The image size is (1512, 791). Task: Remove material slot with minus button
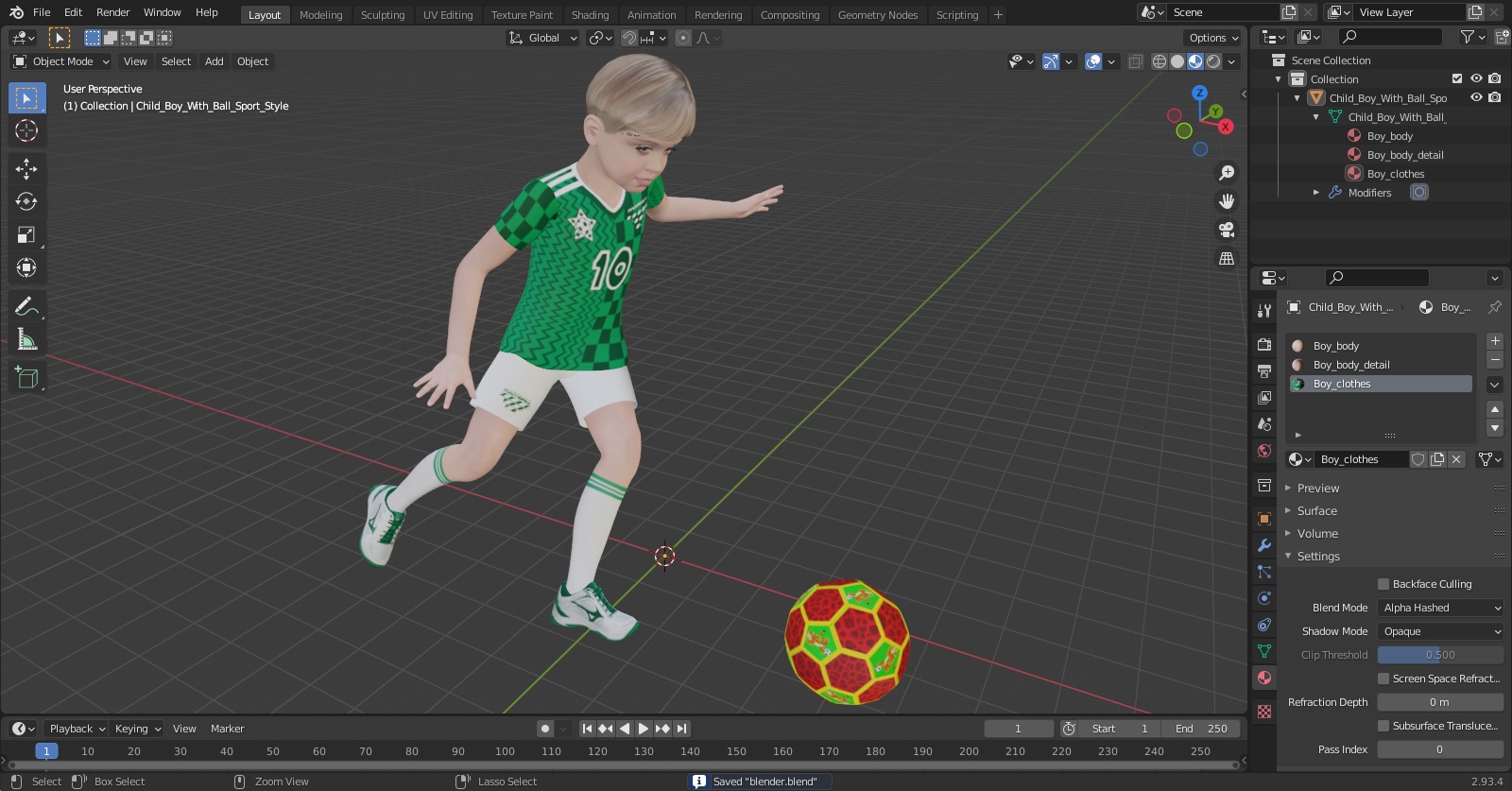[1495, 360]
